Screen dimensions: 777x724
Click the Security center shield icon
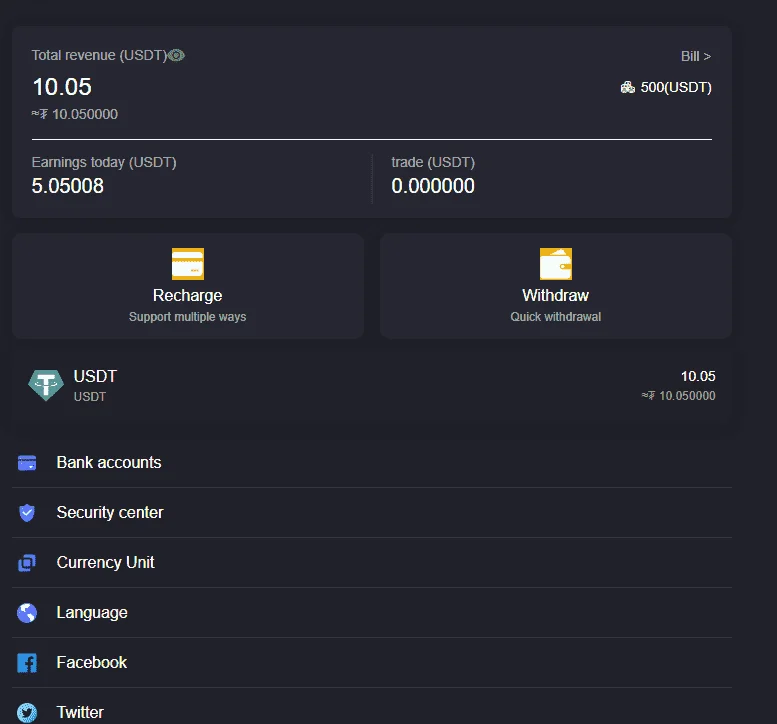pyautogui.click(x=27, y=513)
